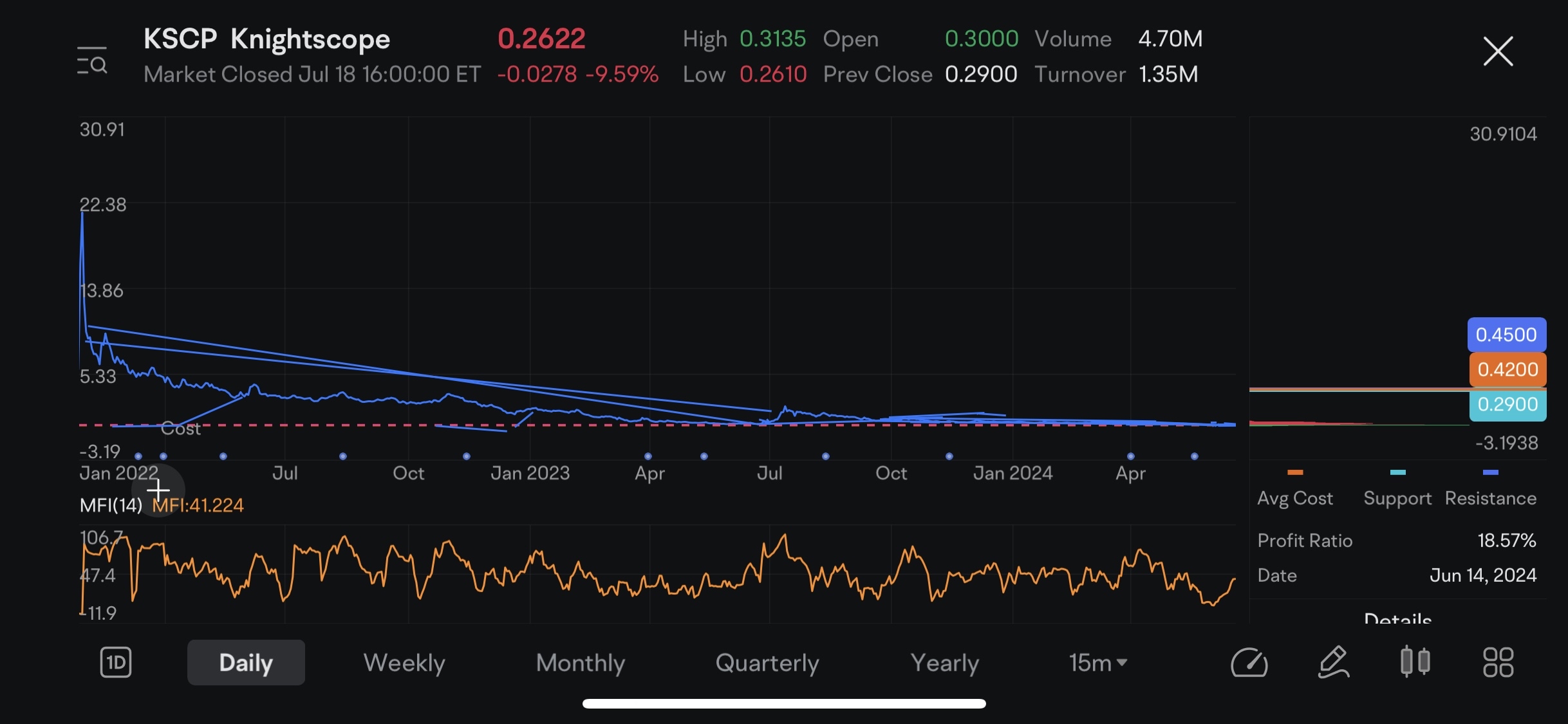Tap the Open 0.3000 value

point(982,39)
